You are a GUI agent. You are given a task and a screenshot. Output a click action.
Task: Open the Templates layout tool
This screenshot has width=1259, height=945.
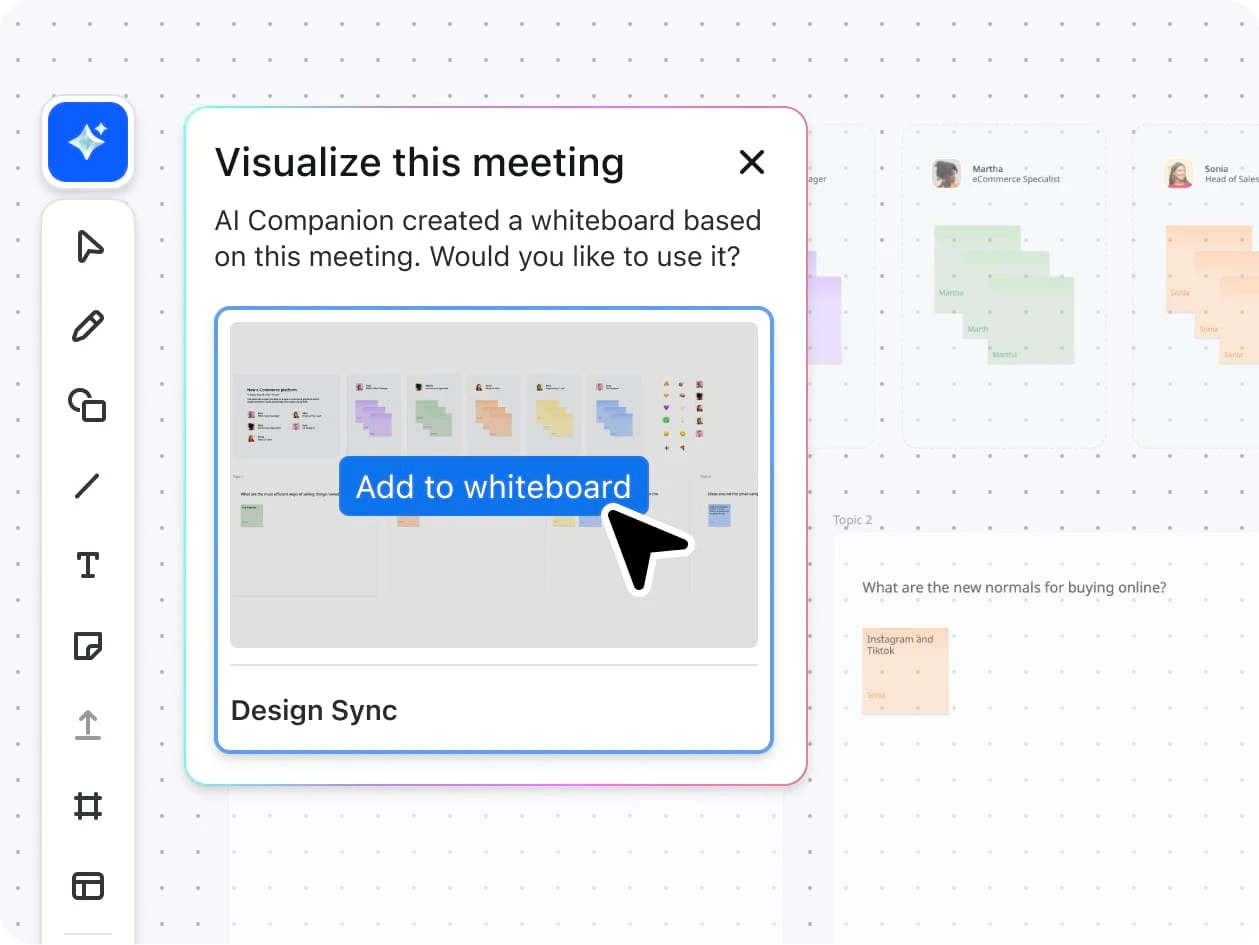88,886
